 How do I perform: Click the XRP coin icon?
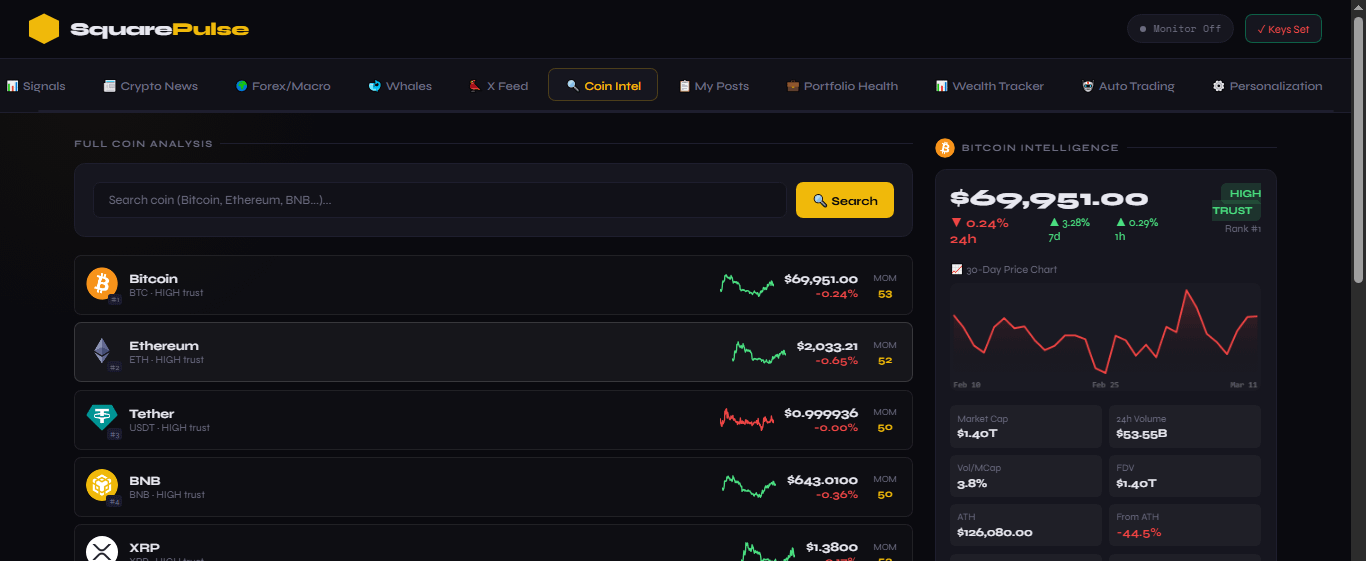pyautogui.click(x=102, y=550)
